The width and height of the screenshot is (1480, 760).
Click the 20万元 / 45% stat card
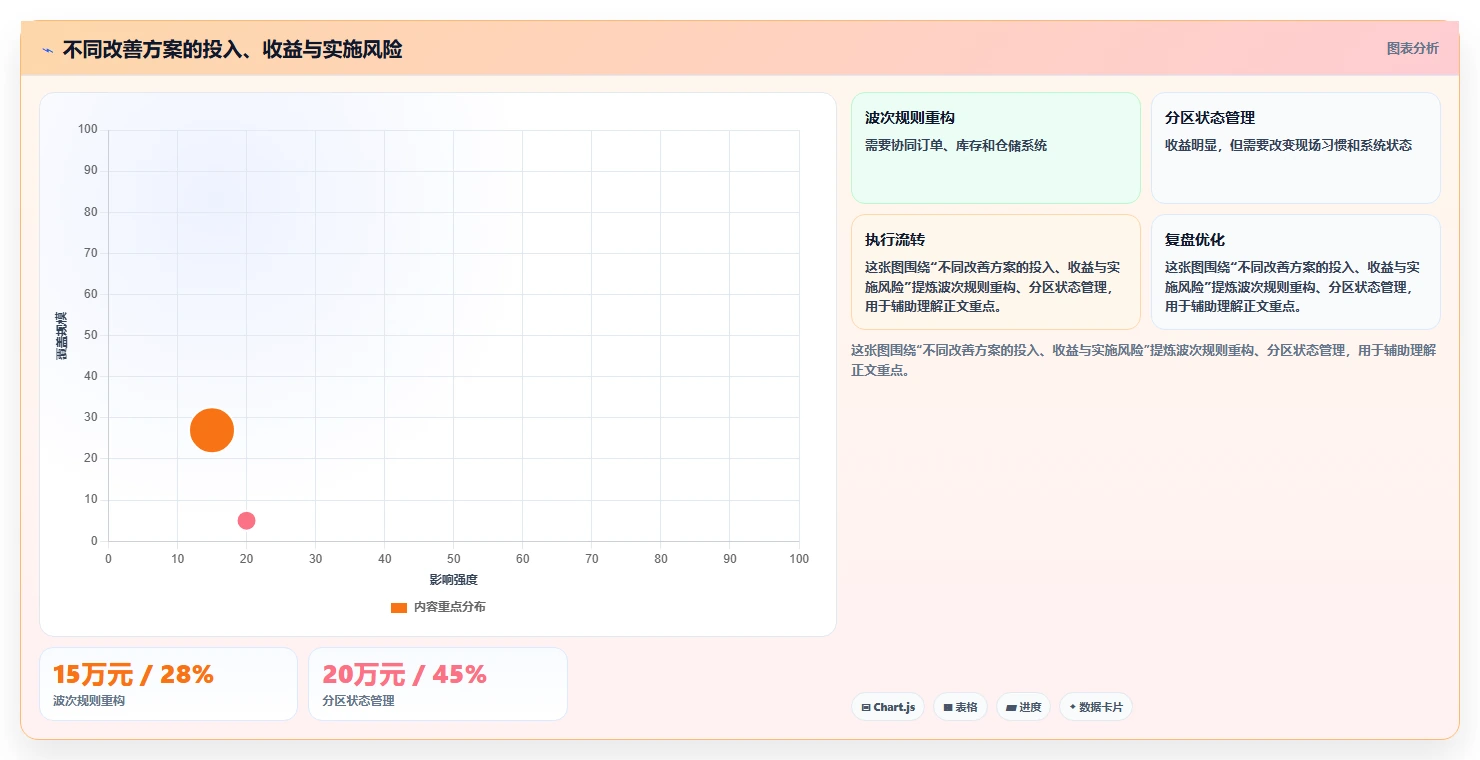coord(438,684)
